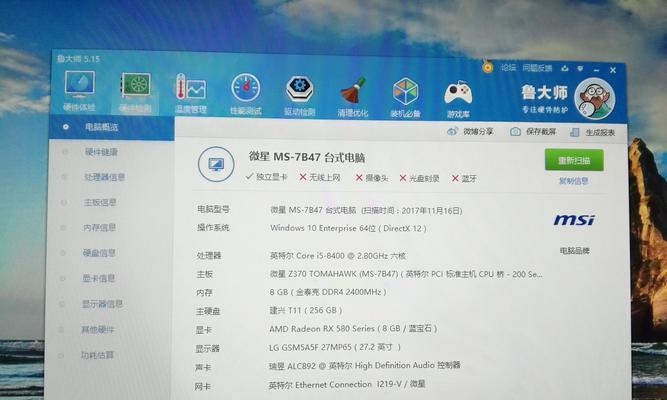This screenshot has width=667, height=400.
Task: Open 温度管理 temperature management icon
Action: (x=191, y=93)
